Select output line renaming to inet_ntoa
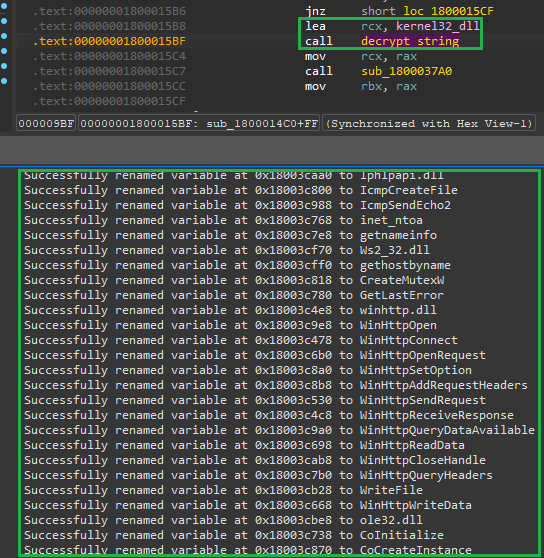Screen dimensions: 544x558 coord(223,220)
